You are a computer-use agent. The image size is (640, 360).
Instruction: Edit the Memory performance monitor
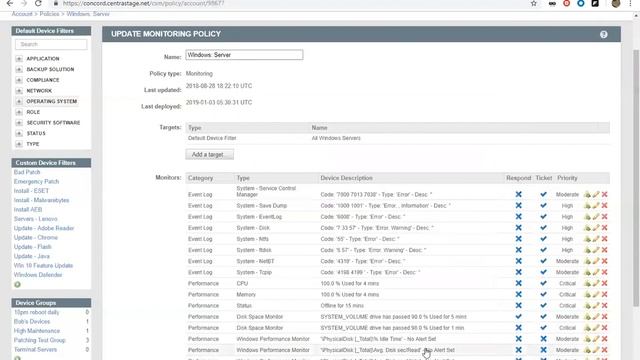click(596, 294)
